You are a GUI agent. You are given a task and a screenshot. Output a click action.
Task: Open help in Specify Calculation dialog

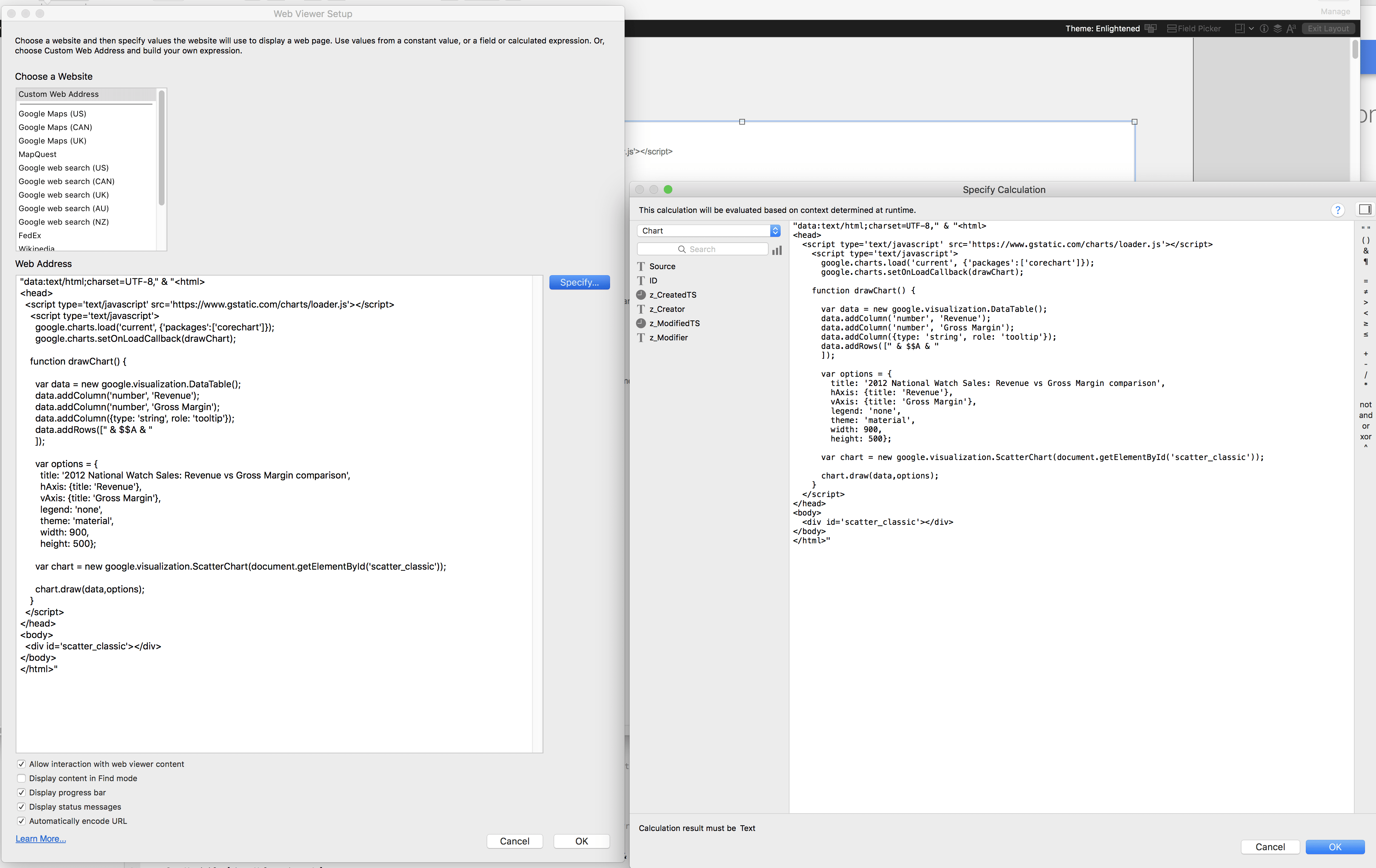click(1337, 210)
